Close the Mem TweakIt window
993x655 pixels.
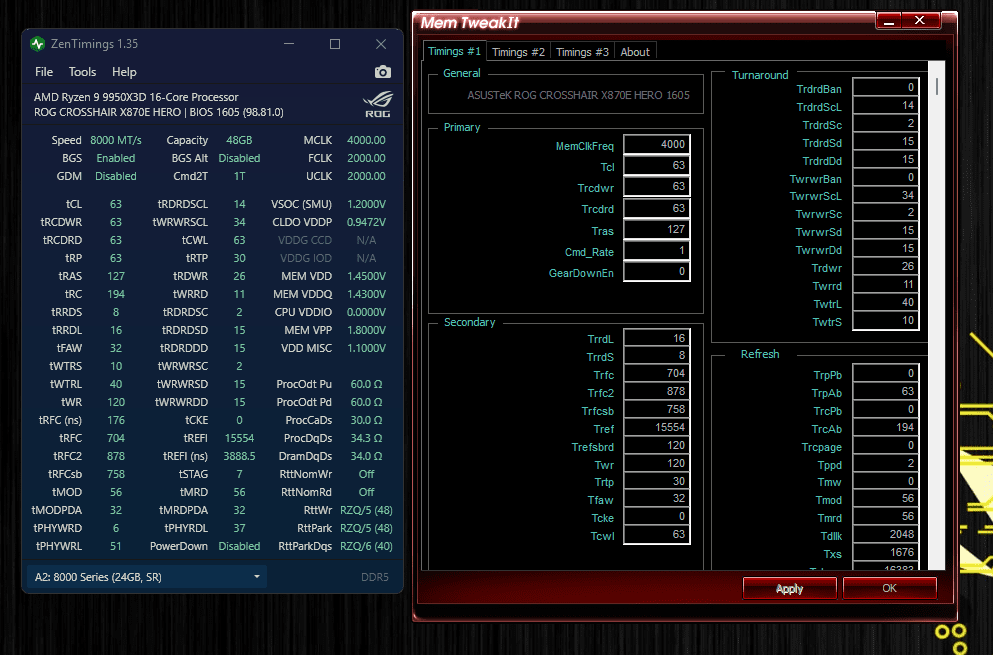(x=920, y=21)
